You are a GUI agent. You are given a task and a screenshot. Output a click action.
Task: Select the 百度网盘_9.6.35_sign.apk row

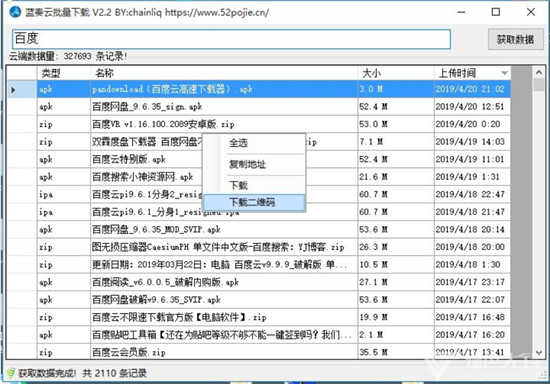[x=259, y=107]
